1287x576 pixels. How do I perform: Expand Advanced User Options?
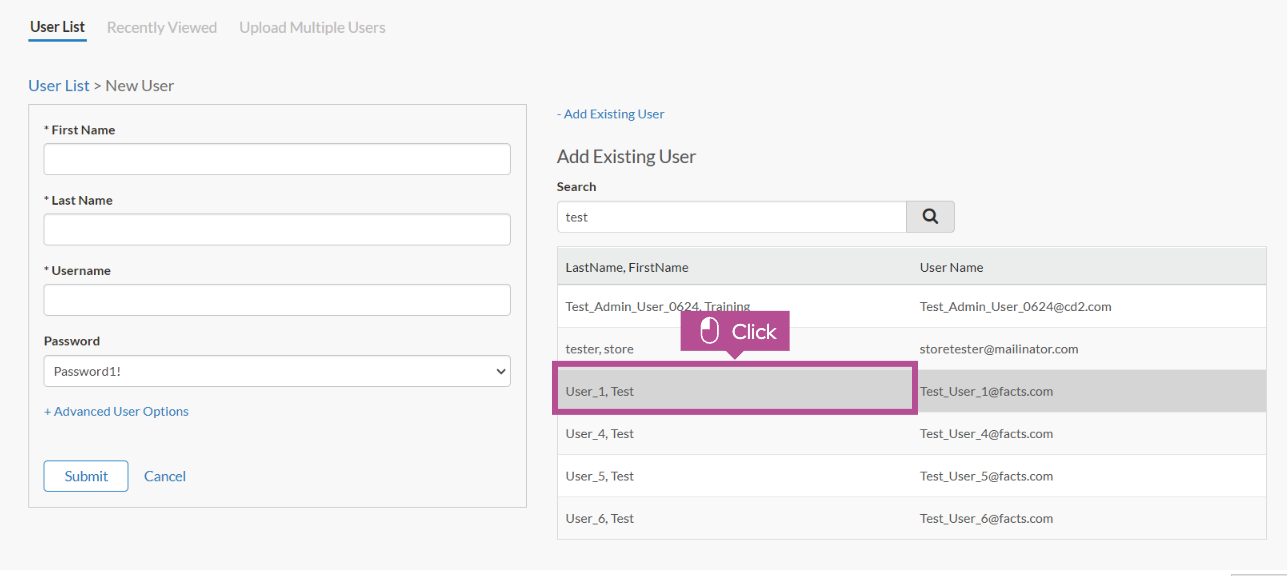coord(116,411)
